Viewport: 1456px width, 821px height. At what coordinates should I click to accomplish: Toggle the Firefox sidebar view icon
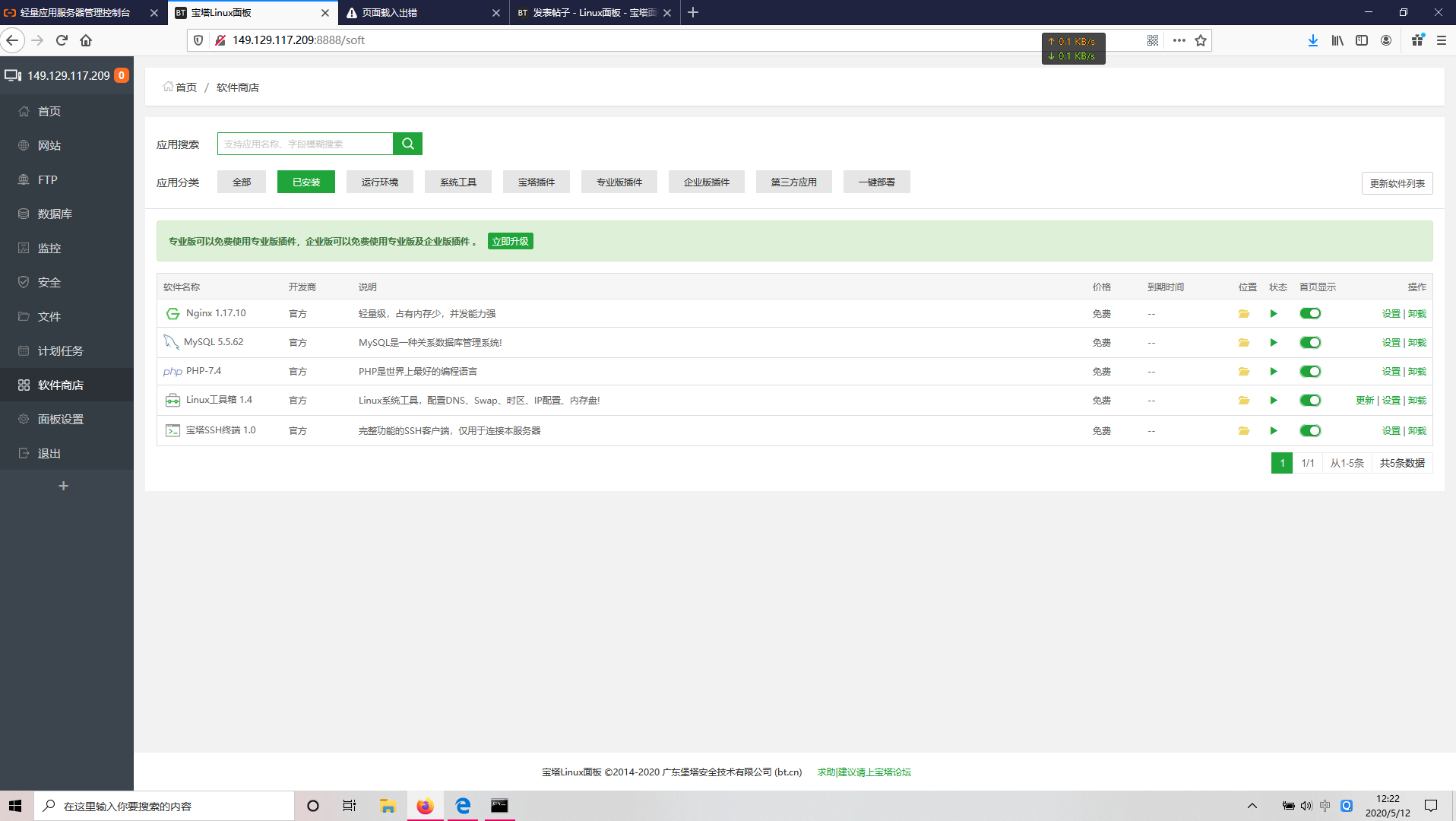(1362, 40)
